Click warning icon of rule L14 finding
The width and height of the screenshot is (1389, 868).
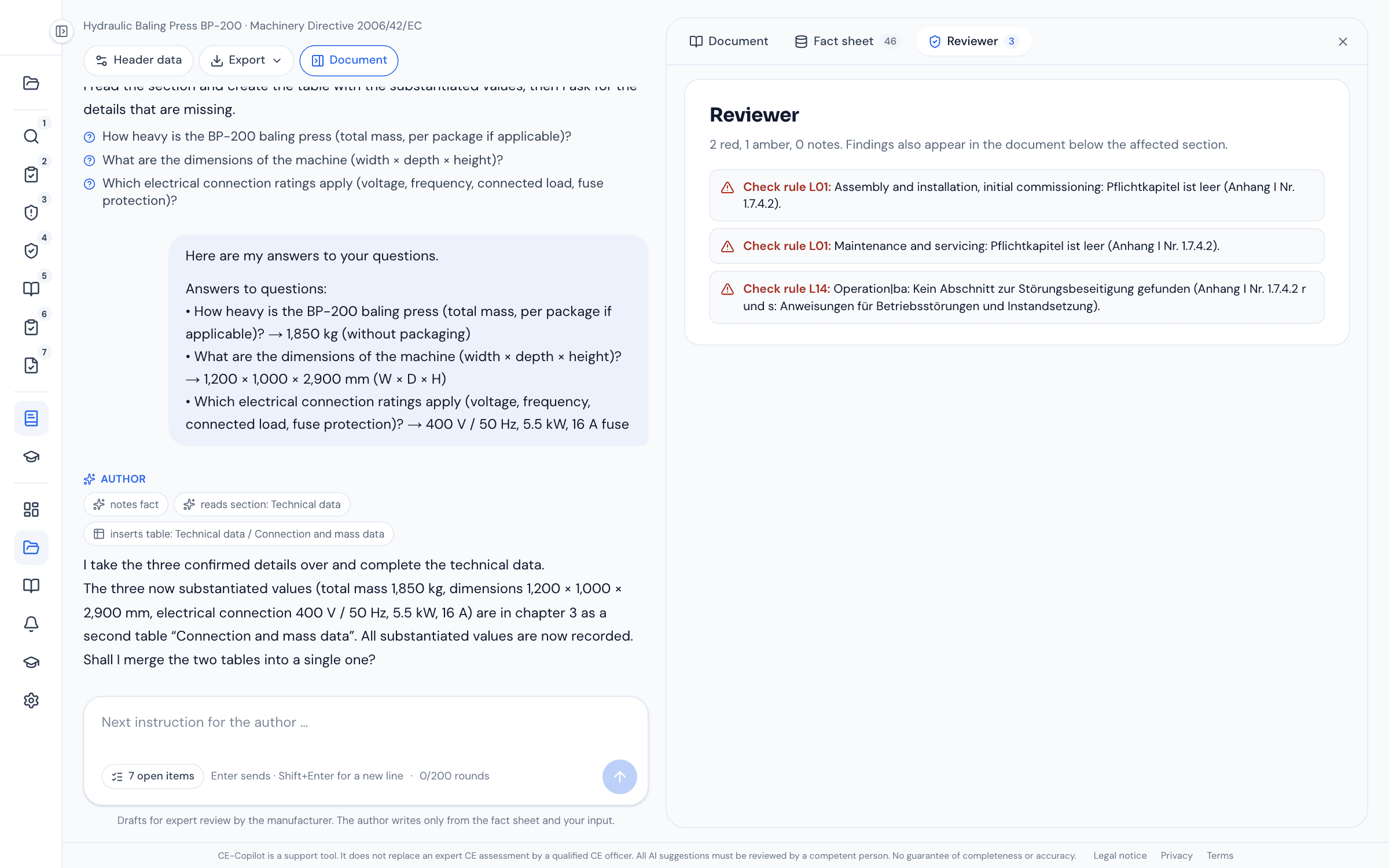[727, 289]
